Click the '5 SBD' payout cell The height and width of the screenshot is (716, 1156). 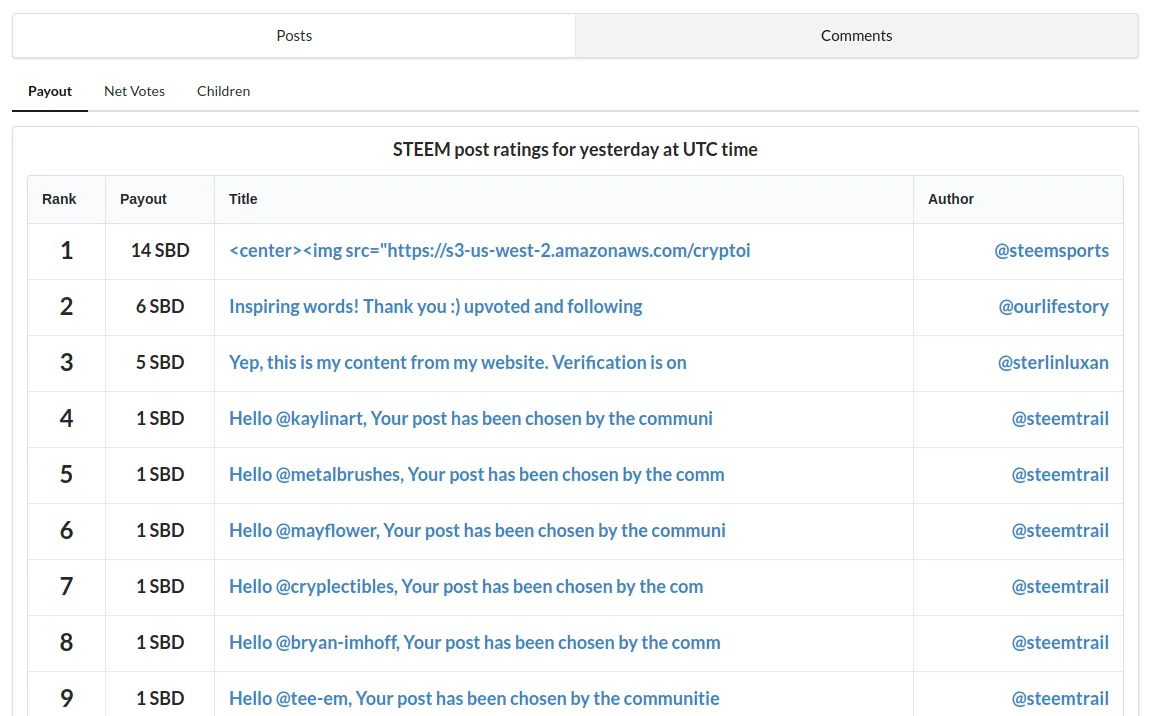(160, 363)
